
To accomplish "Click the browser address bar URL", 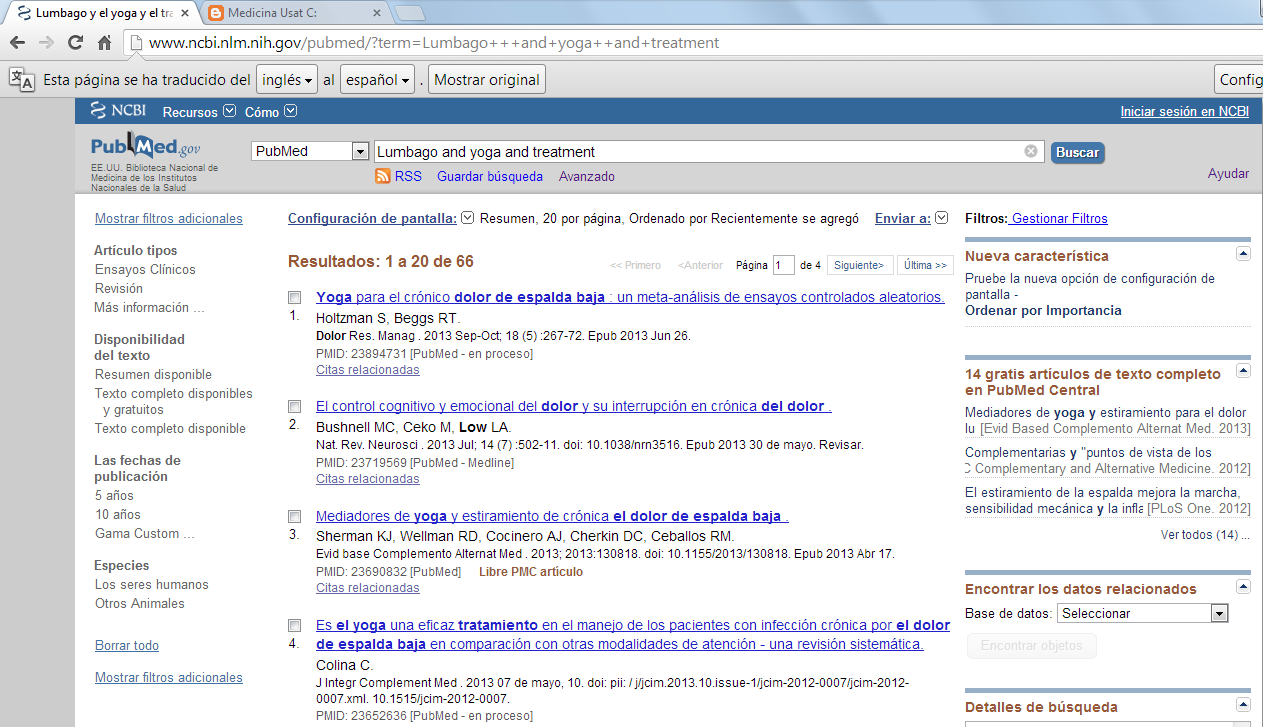I will click(434, 43).
